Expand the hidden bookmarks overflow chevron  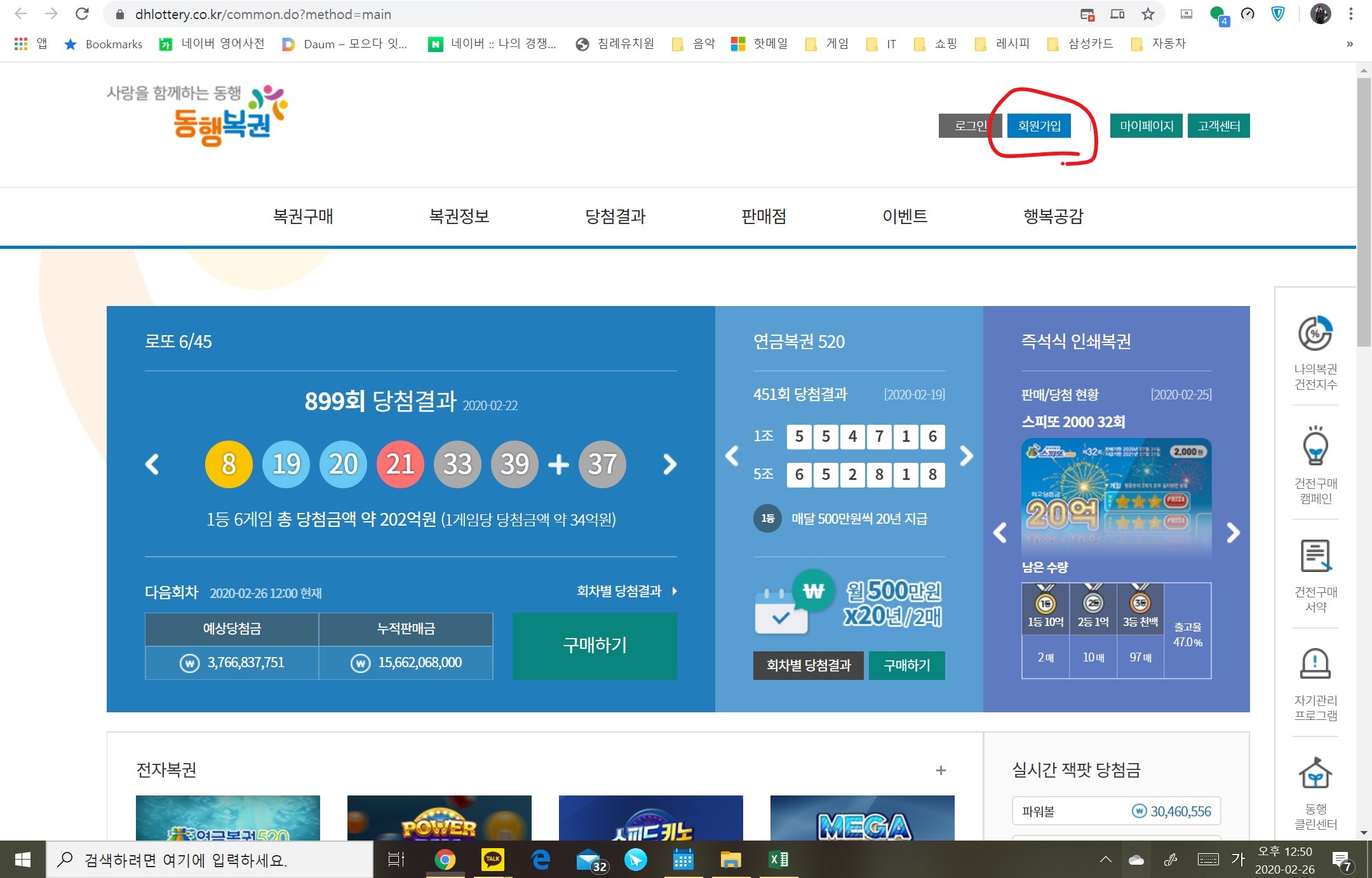1349,44
